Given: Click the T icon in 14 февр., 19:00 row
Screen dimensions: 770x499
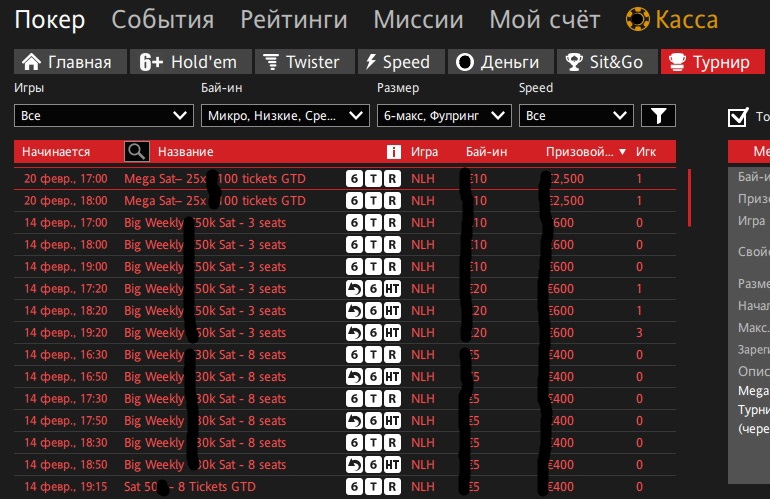Looking at the screenshot, I should [373, 267].
